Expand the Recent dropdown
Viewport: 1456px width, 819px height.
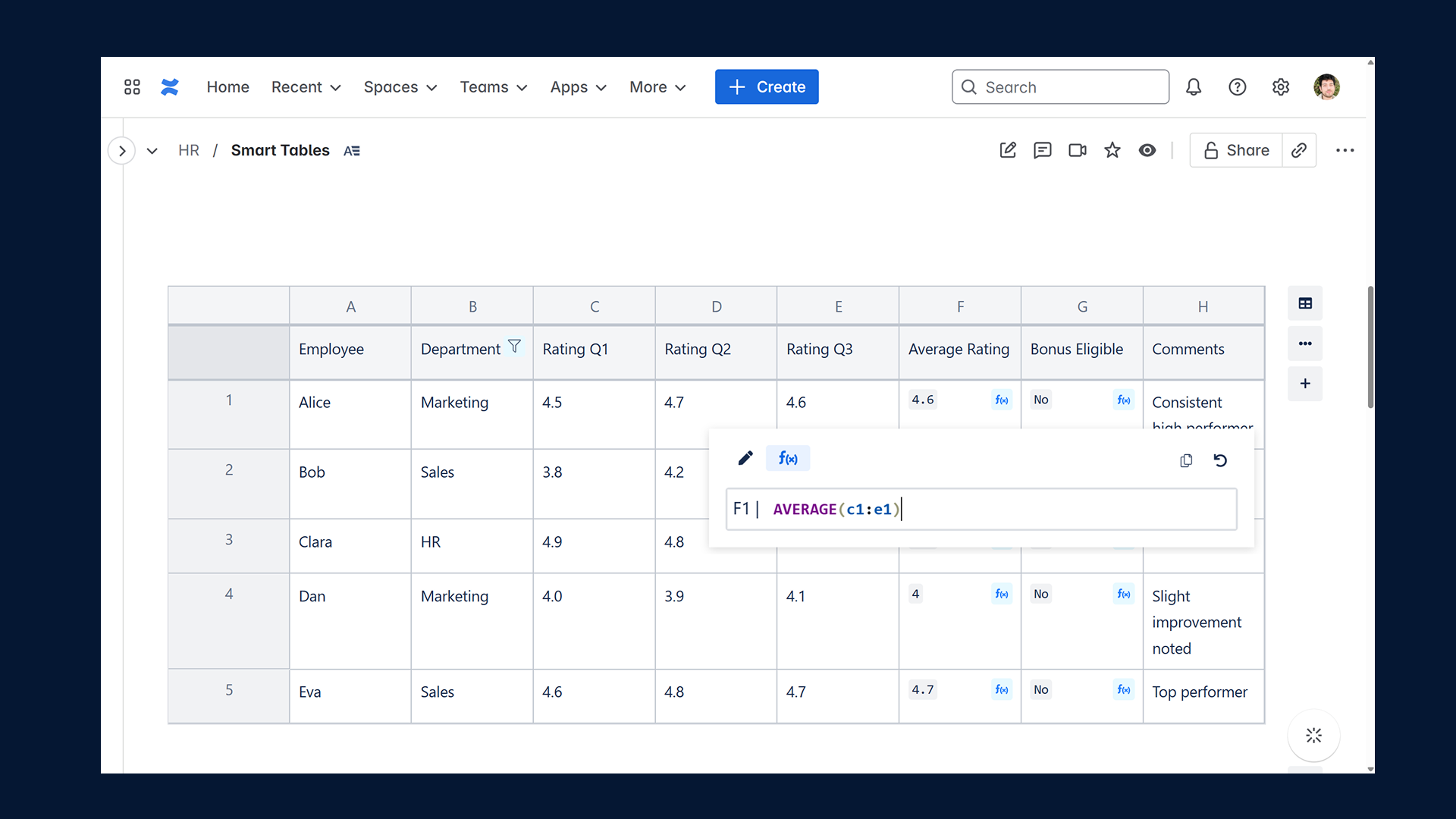(x=306, y=87)
